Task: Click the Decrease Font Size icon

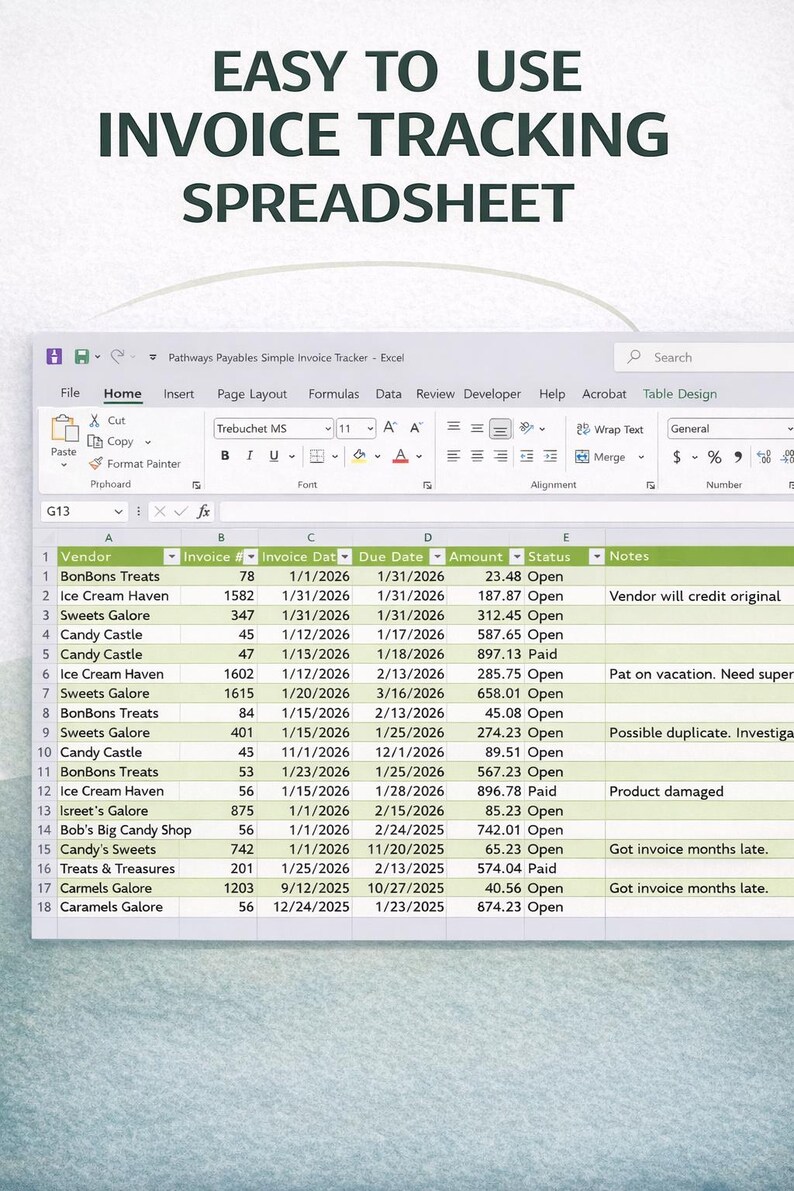Action: click(416, 428)
